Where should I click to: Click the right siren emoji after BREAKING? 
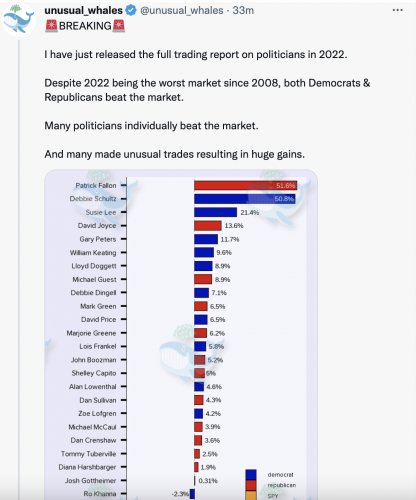[x=119, y=26]
